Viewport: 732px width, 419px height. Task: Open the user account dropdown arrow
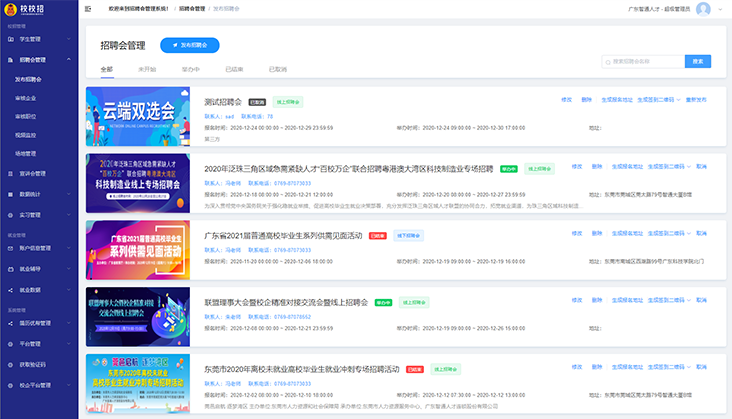click(720, 9)
